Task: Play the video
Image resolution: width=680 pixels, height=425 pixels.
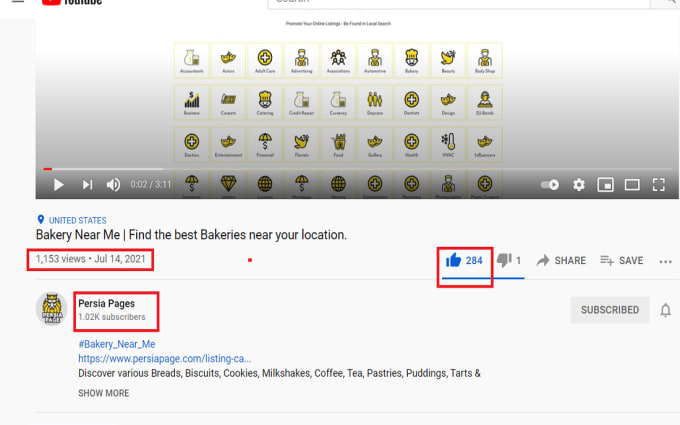Action: point(59,185)
